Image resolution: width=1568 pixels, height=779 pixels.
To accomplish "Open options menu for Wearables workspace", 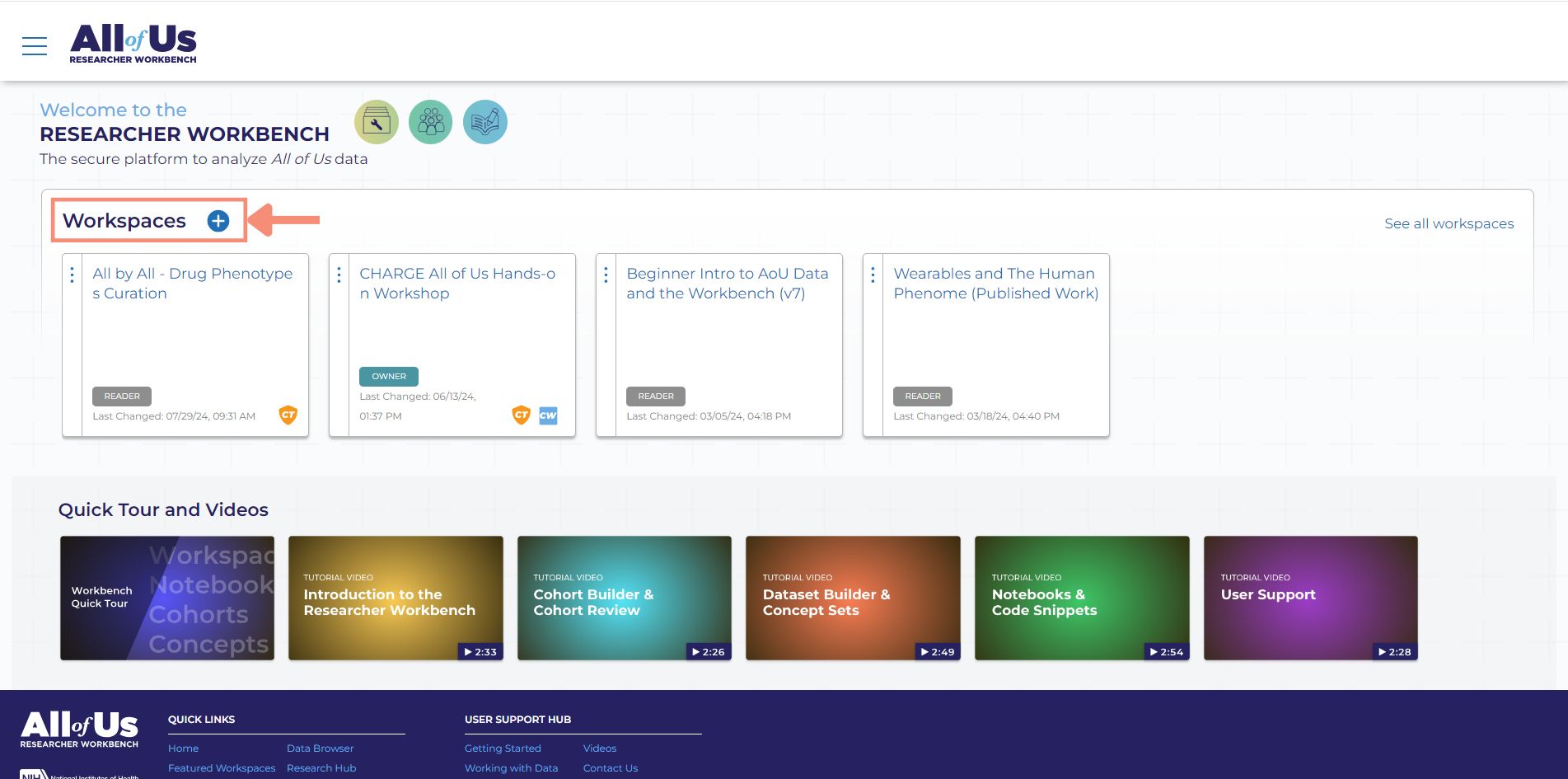I will click(x=873, y=275).
